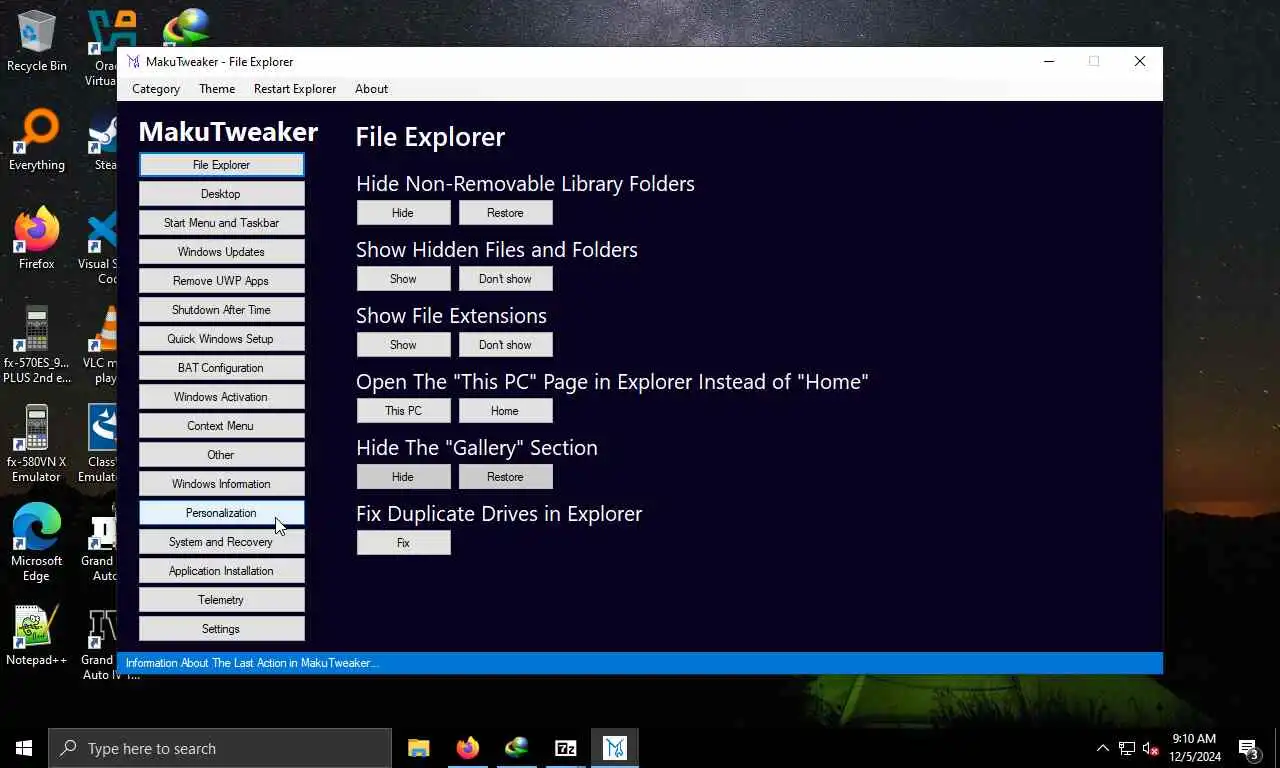
Task: Open the Notepad++ desktop icon
Action: (x=37, y=635)
